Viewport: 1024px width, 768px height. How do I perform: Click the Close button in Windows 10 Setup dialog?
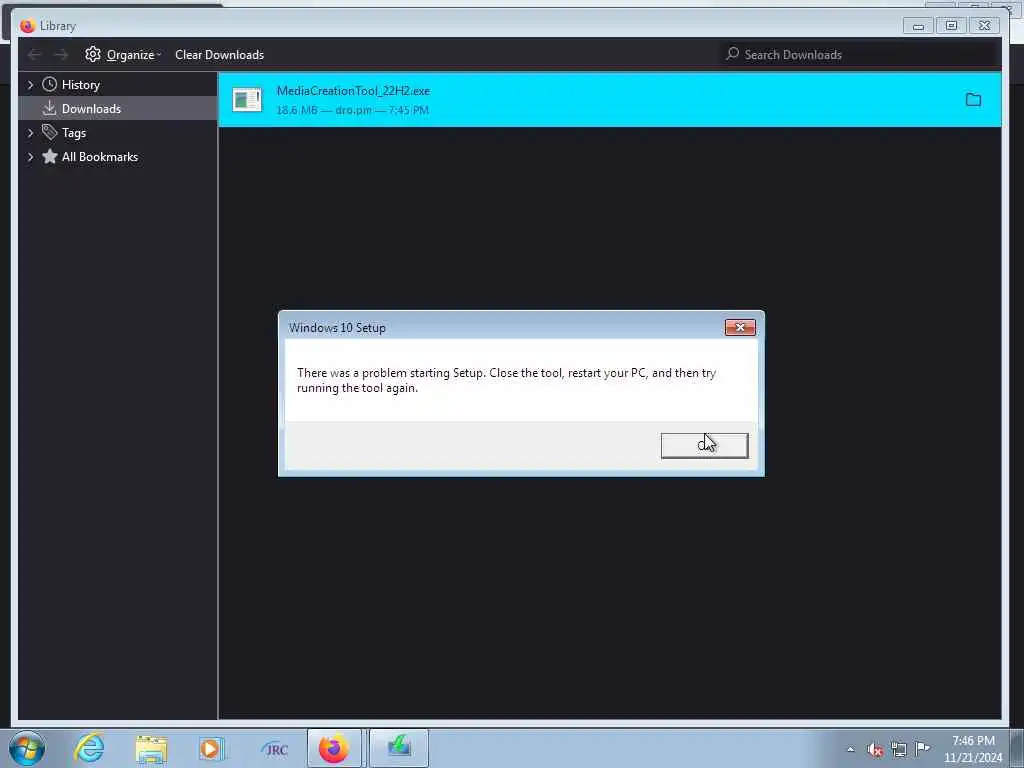coord(704,445)
